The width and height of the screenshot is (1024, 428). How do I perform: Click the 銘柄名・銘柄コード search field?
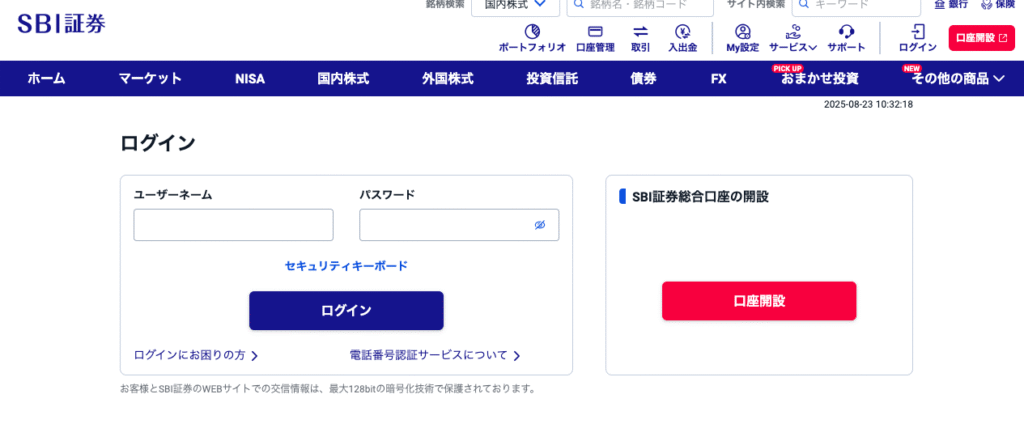[x=640, y=5]
